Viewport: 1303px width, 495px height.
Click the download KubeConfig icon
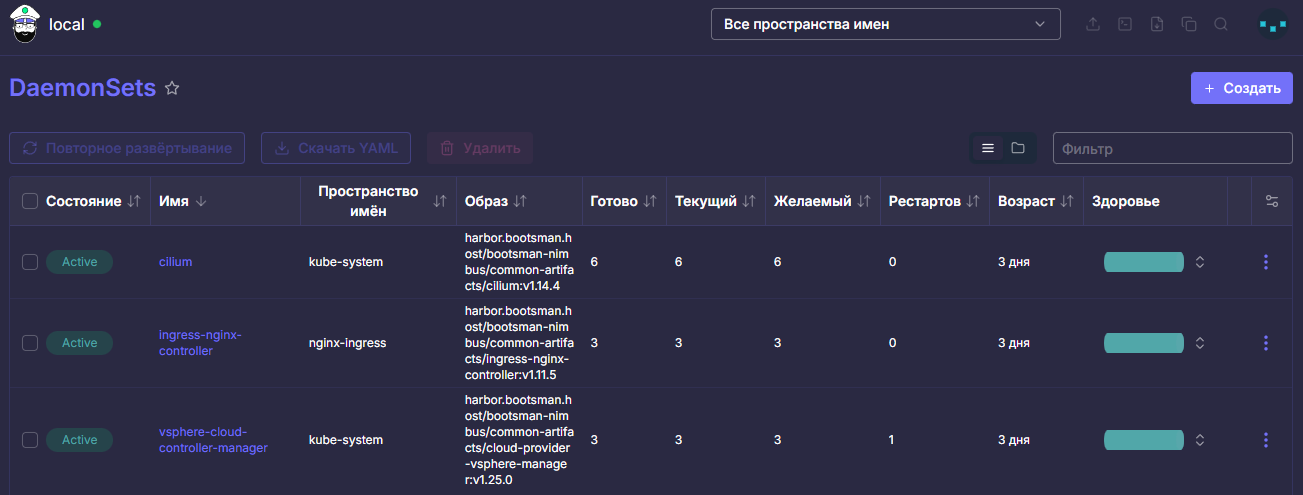click(x=1157, y=24)
